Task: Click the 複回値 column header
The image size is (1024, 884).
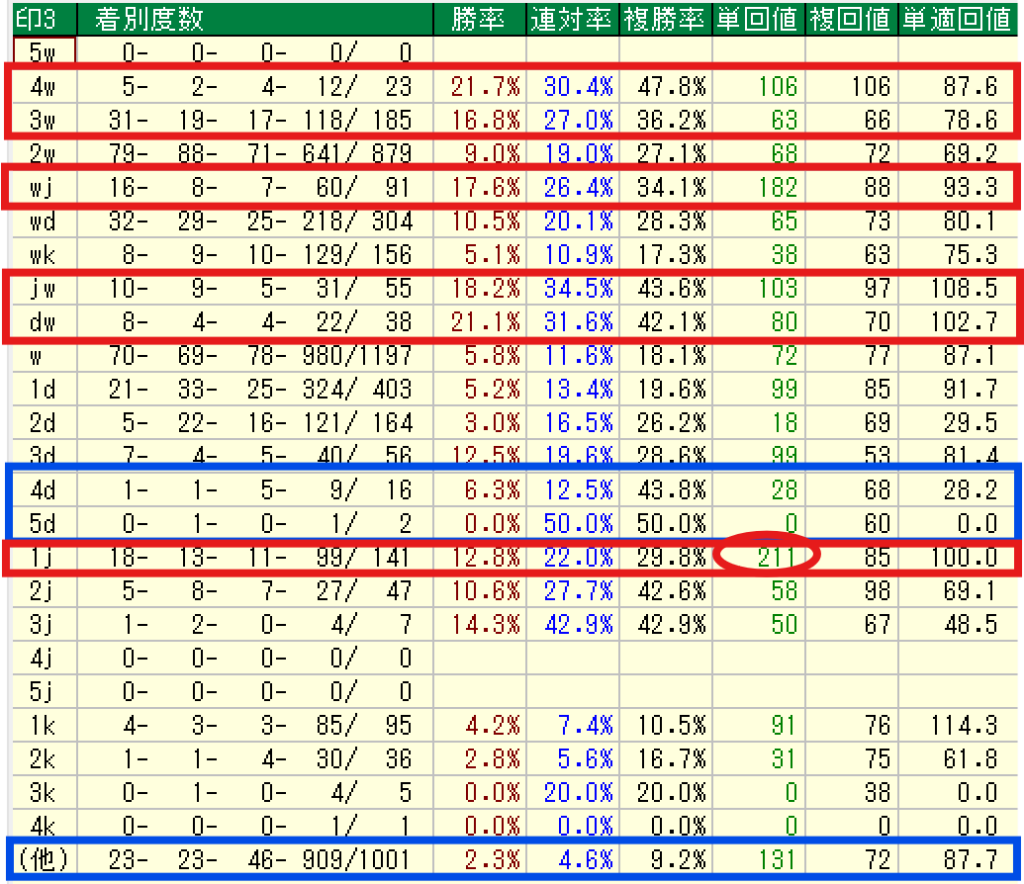Action: tap(851, 18)
